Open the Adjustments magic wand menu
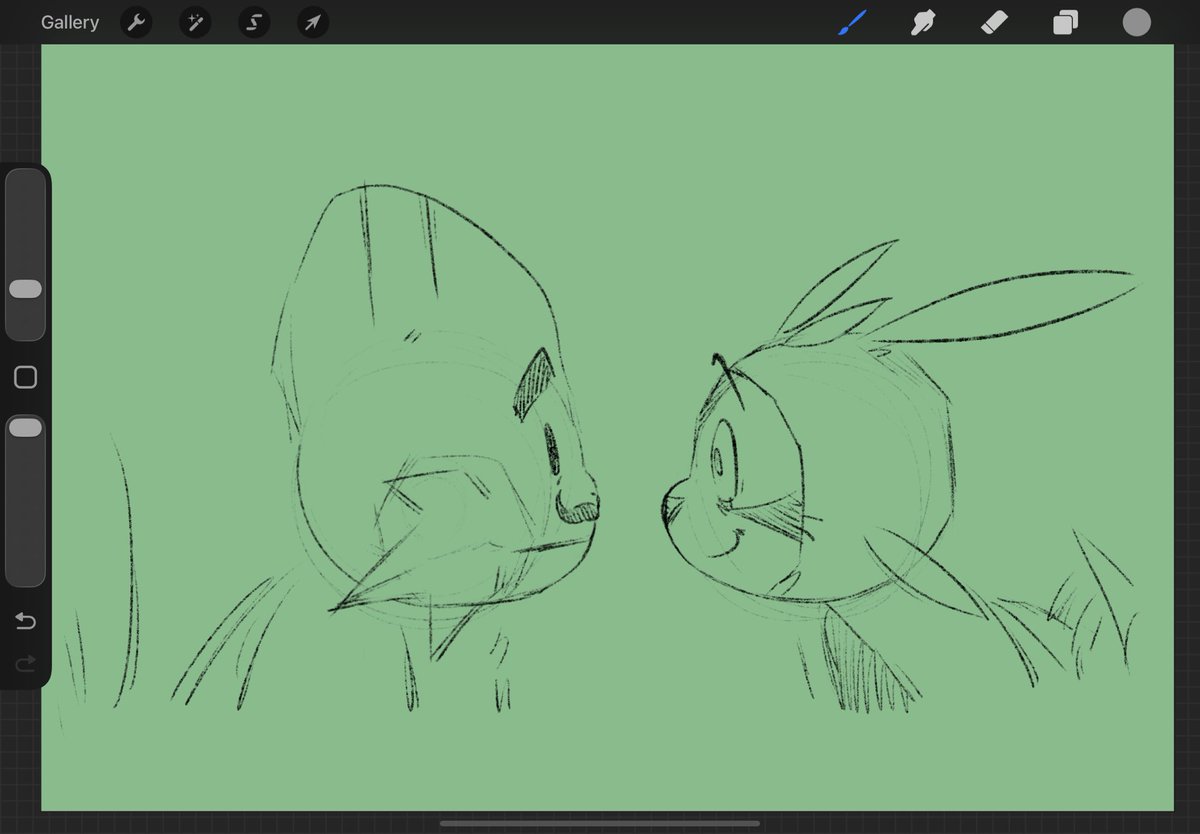1200x834 pixels. click(195, 23)
